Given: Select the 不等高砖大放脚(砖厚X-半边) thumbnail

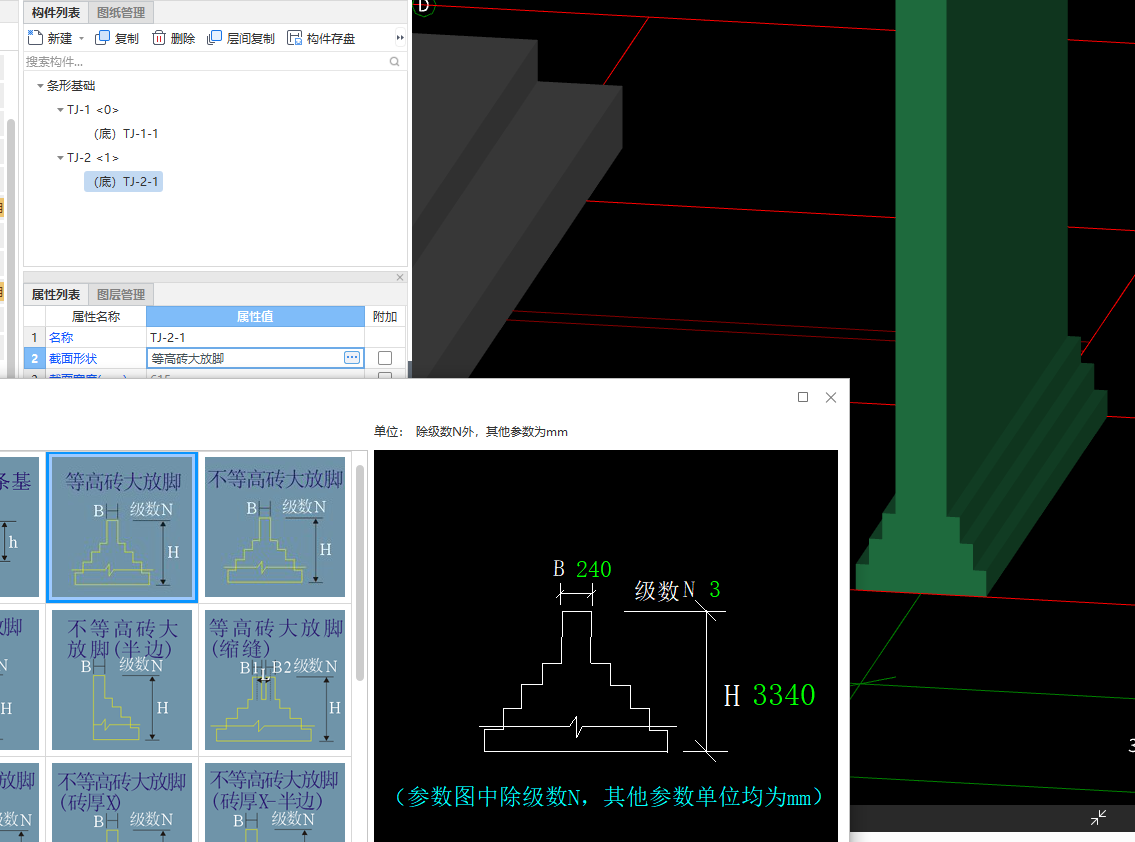Looking at the screenshot, I should pos(275,802).
